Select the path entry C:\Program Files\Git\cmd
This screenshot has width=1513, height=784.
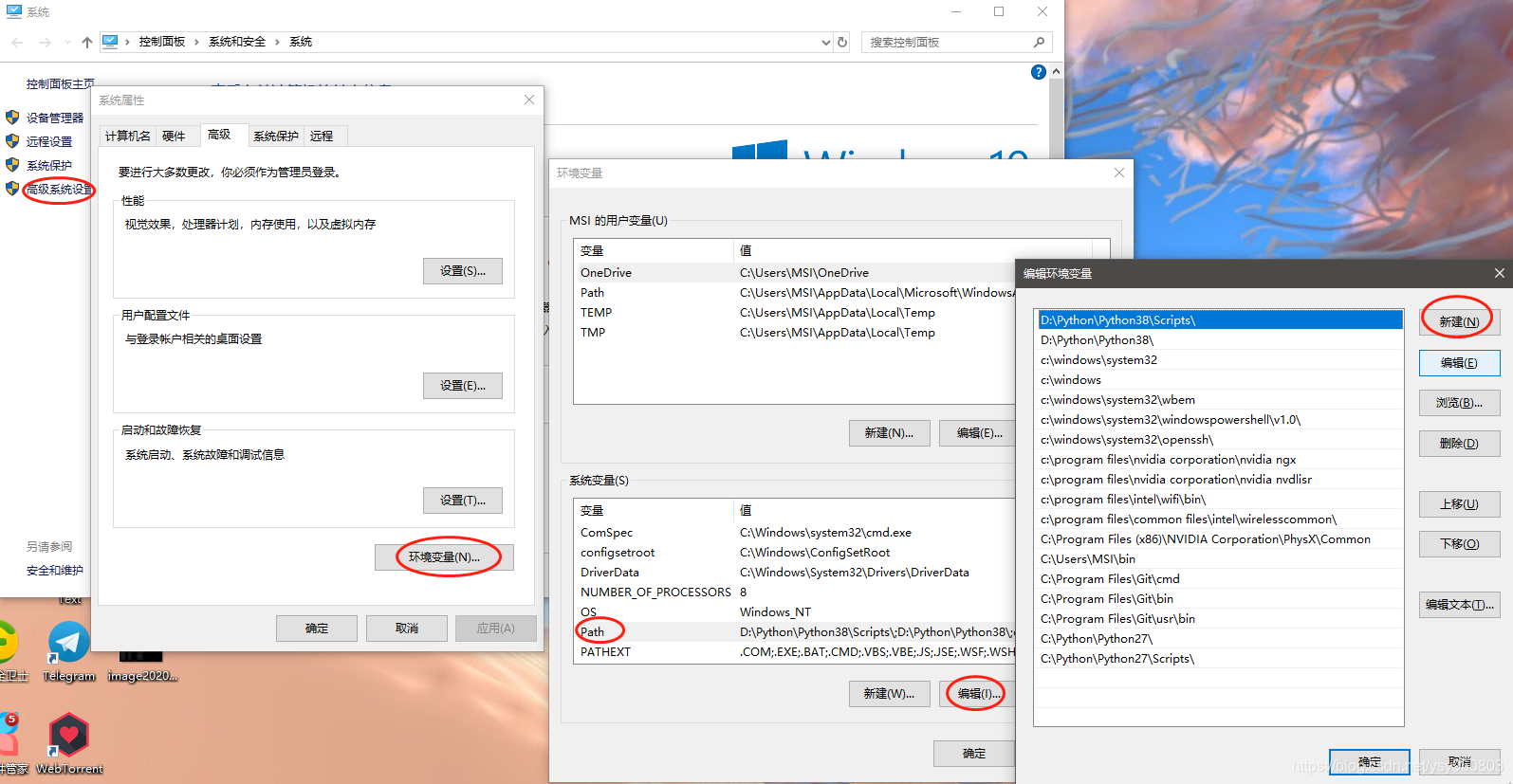coord(1220,579)
